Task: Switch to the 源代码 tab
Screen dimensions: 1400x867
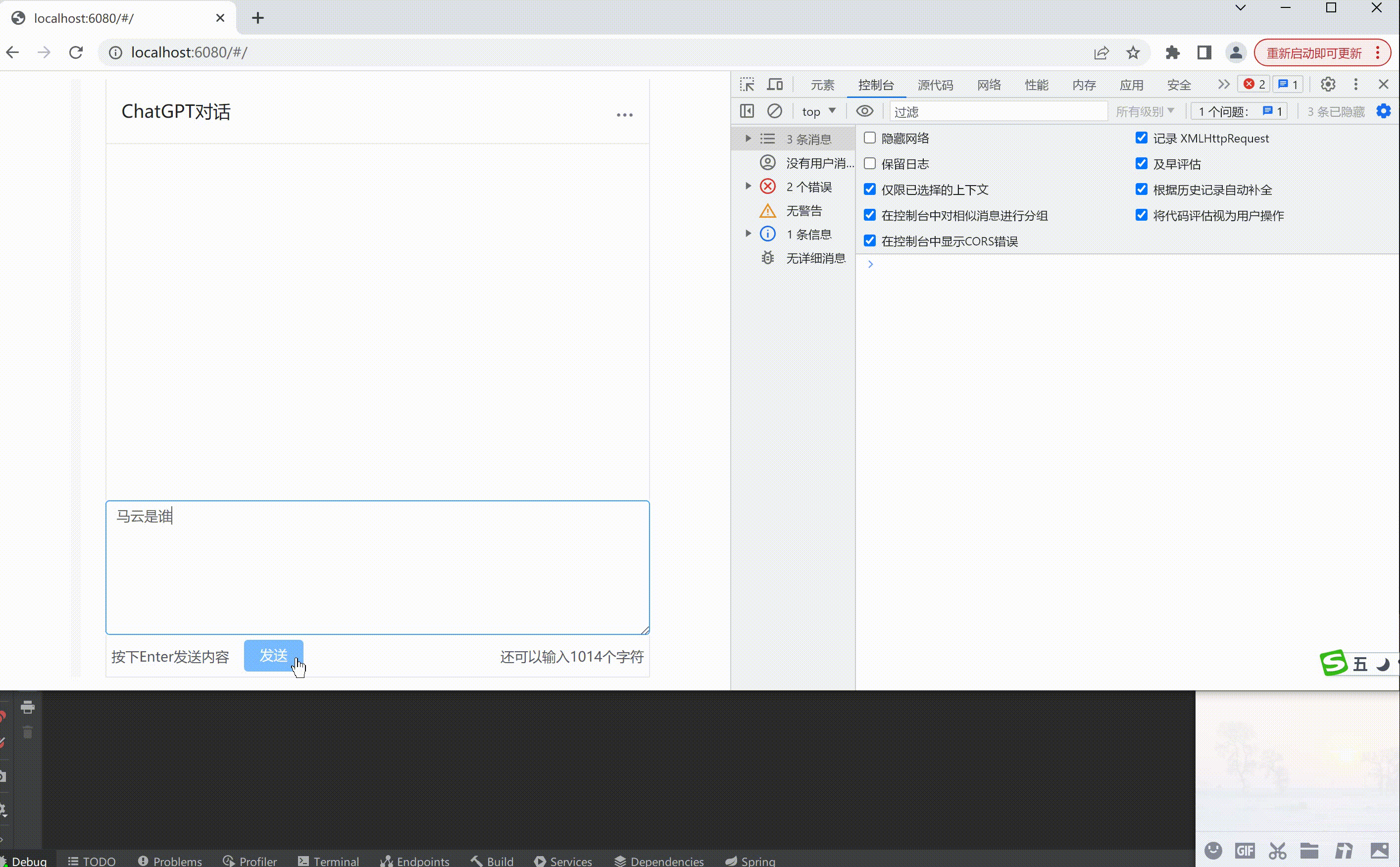Action: point(936,85)
